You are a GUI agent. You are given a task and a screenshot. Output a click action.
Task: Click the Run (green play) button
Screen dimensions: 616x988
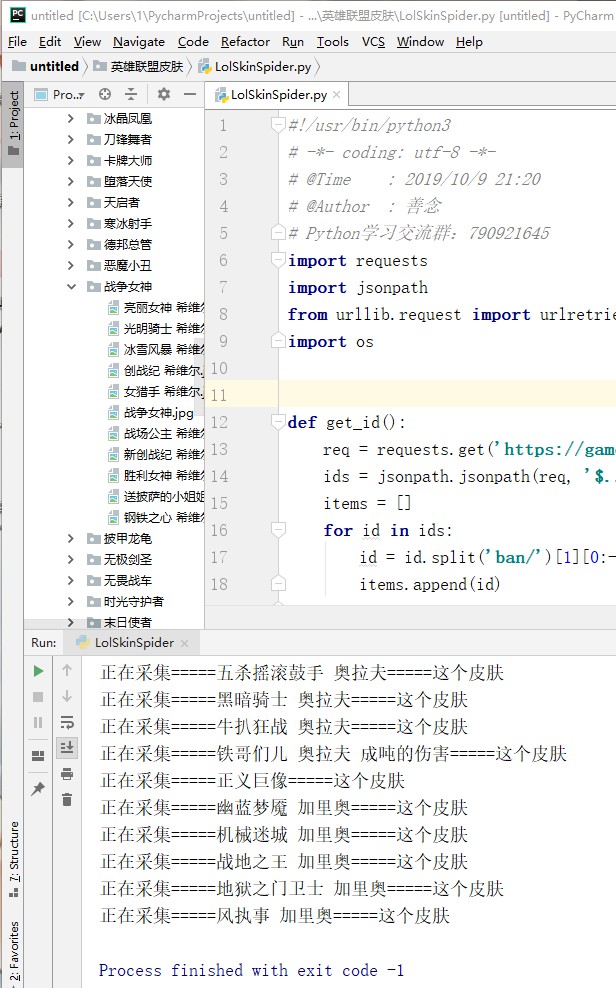38,670
